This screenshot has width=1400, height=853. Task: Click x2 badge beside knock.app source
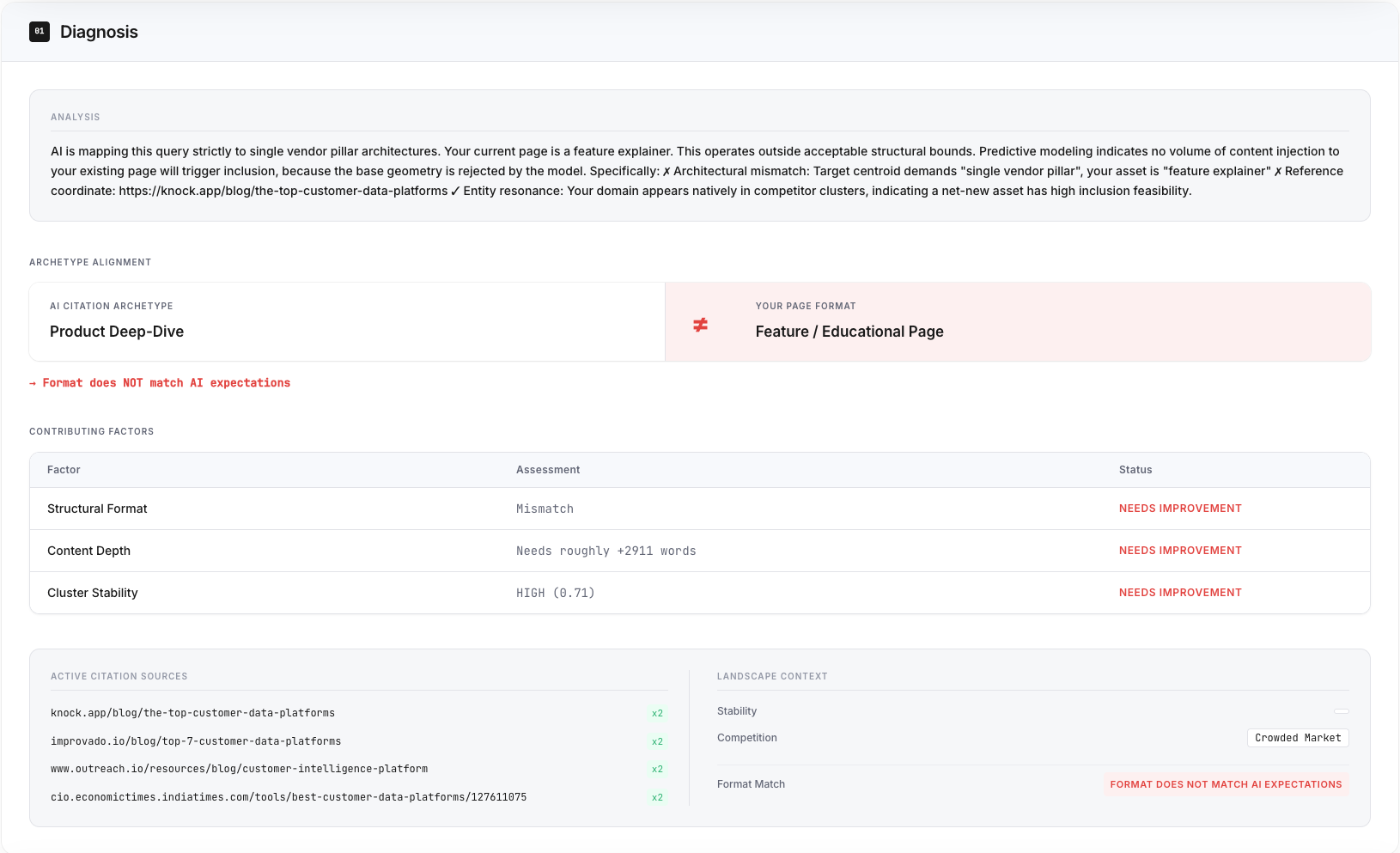(x=657, y=713)
